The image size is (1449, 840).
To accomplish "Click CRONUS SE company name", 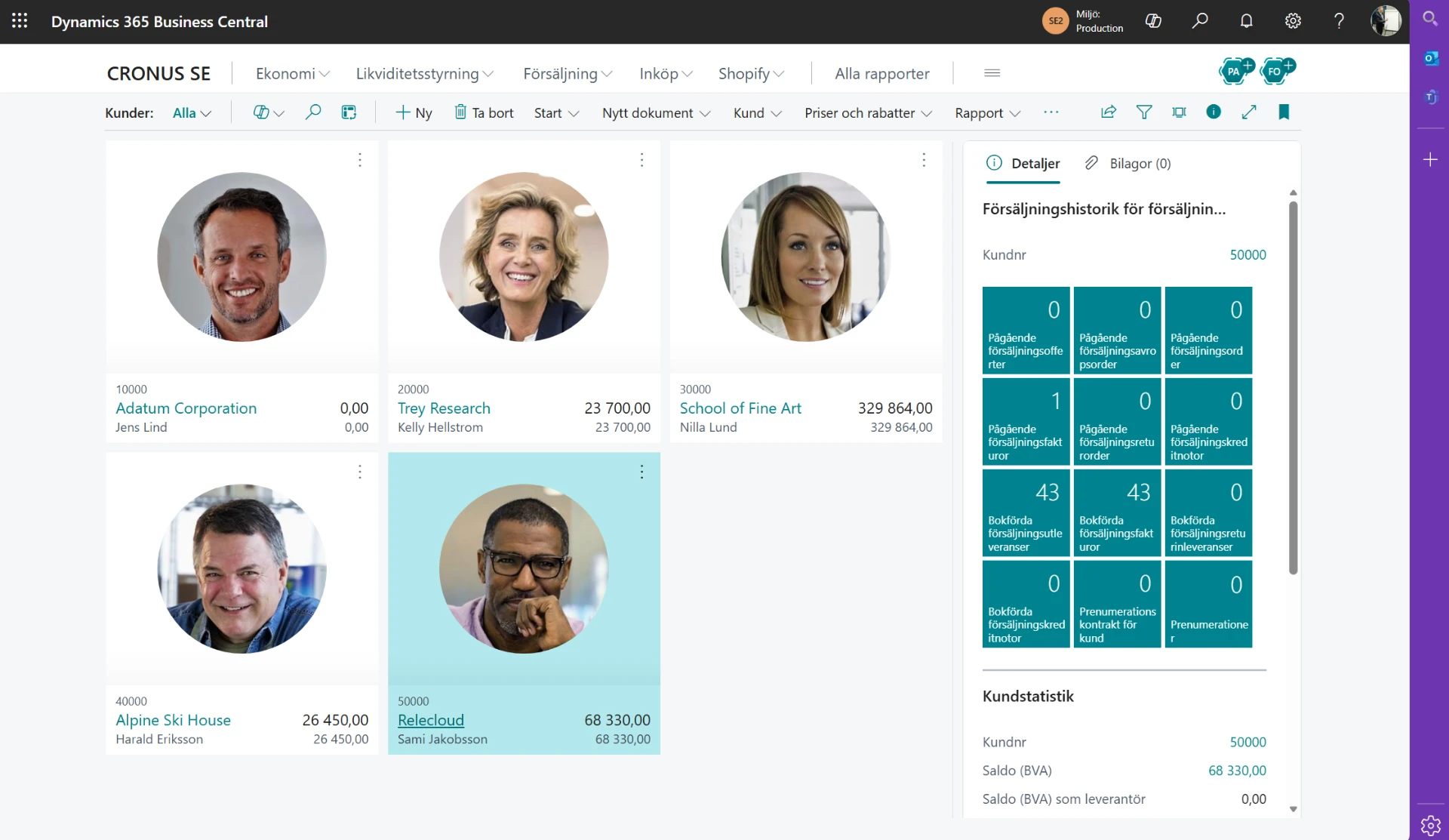I will pyautogui.click(x=158, y=73).
